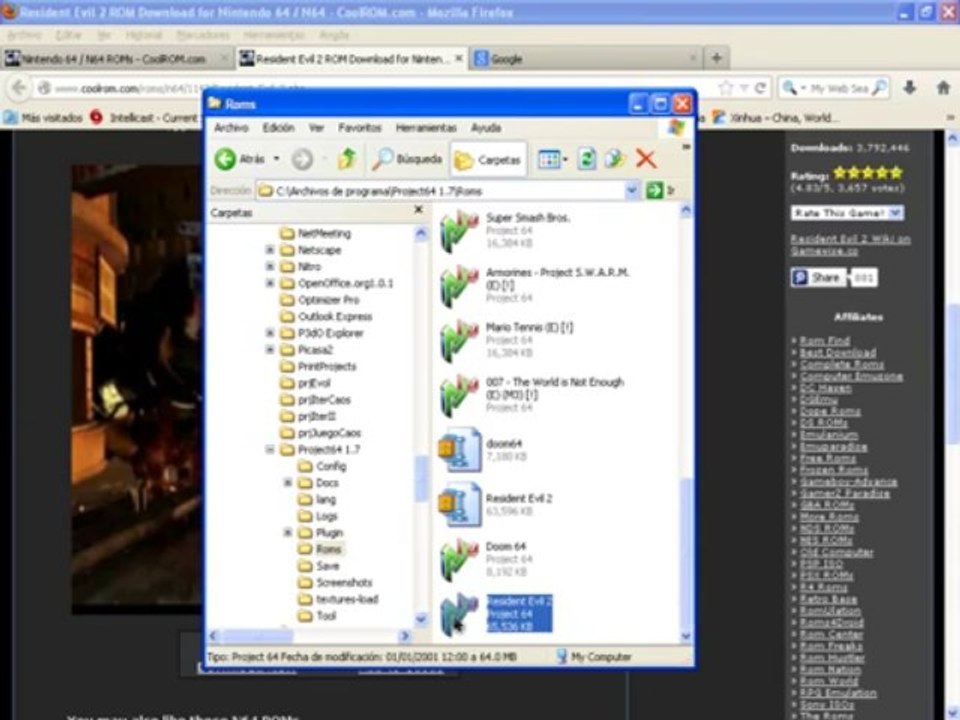Select the 007 World is Not Enough icon
This screenshot has width=960, height=720.
tap(459, 396)
